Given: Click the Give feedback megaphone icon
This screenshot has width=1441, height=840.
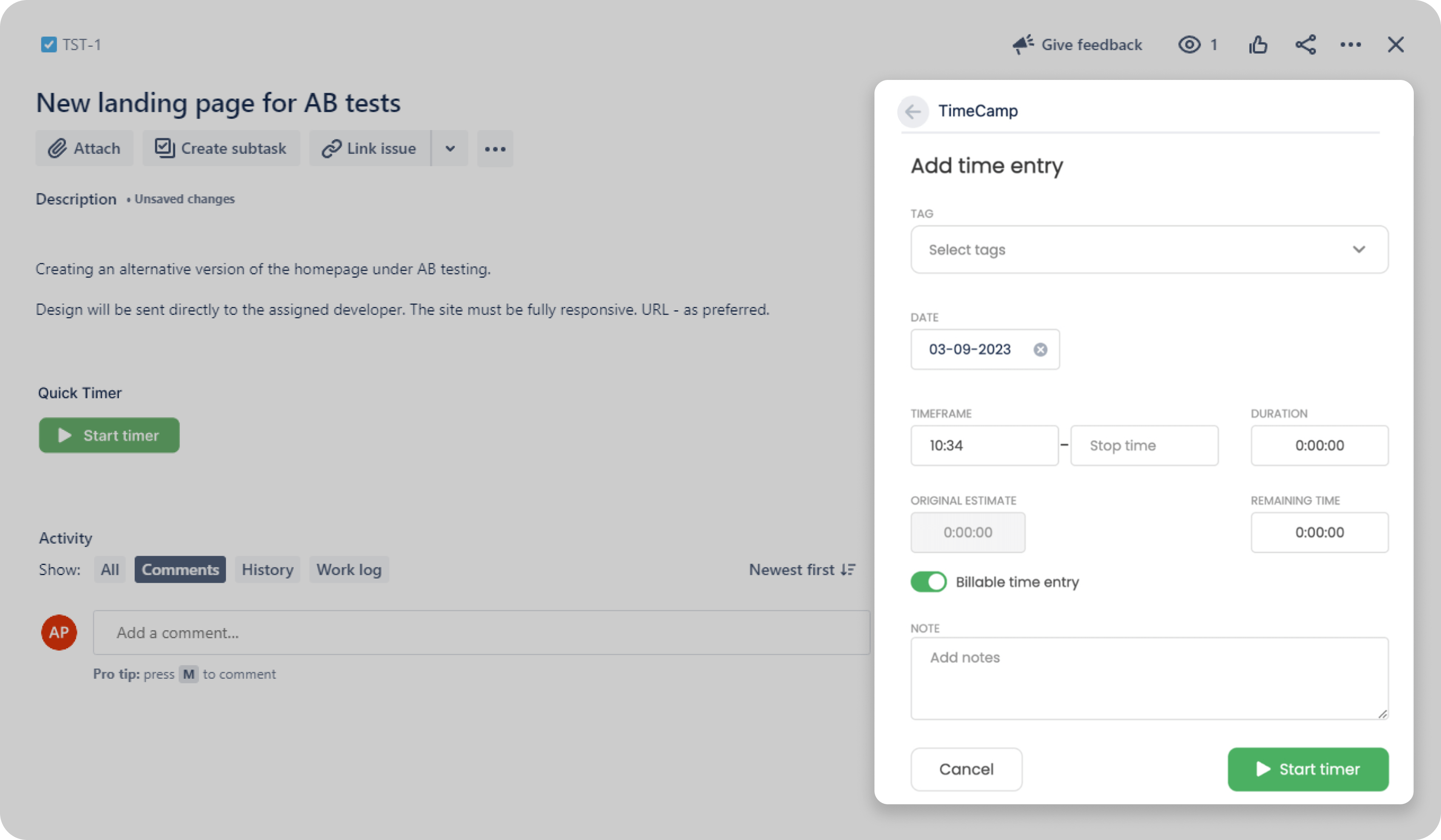Looking at the screenshot, I should [x=1023, y=45].
